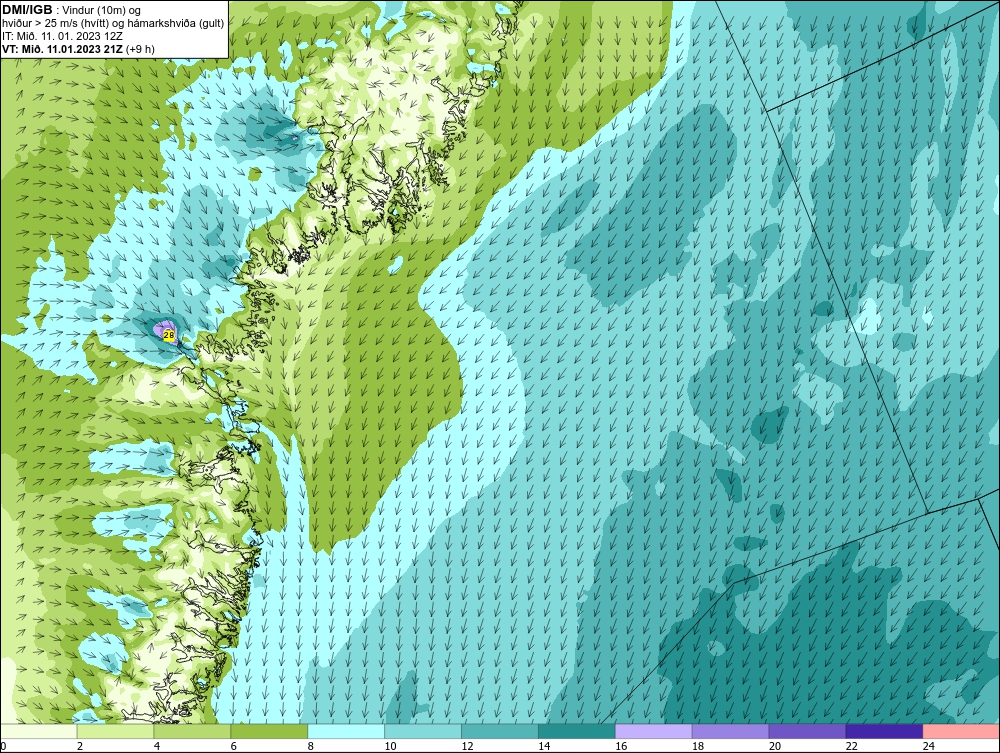This screenshot has height=753, width=1000.
Task: Select the 20–22 m/s violet legend swatch
Action: (807, 731)
